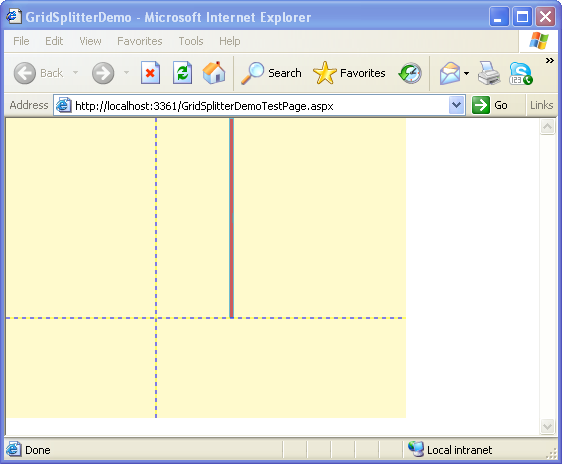Click the Forward navigation button
Viewport: 562px width, 464px height.
103,73
